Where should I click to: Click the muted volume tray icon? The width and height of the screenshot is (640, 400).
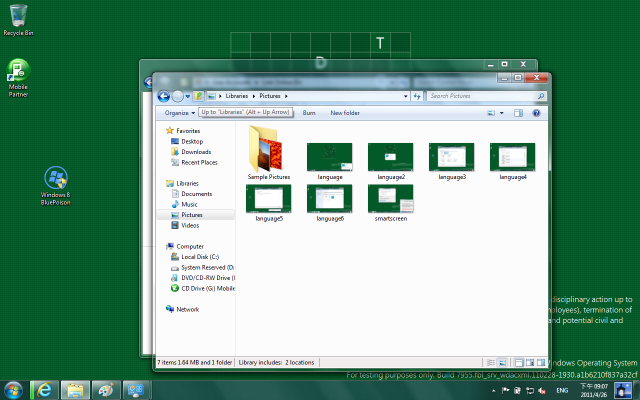(542, 391)
